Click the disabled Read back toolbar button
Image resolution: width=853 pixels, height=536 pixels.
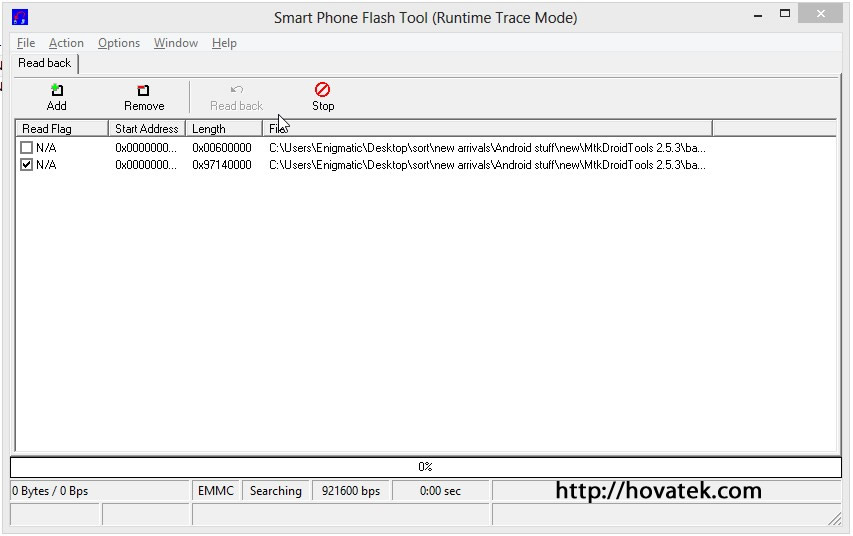(236, 97)
